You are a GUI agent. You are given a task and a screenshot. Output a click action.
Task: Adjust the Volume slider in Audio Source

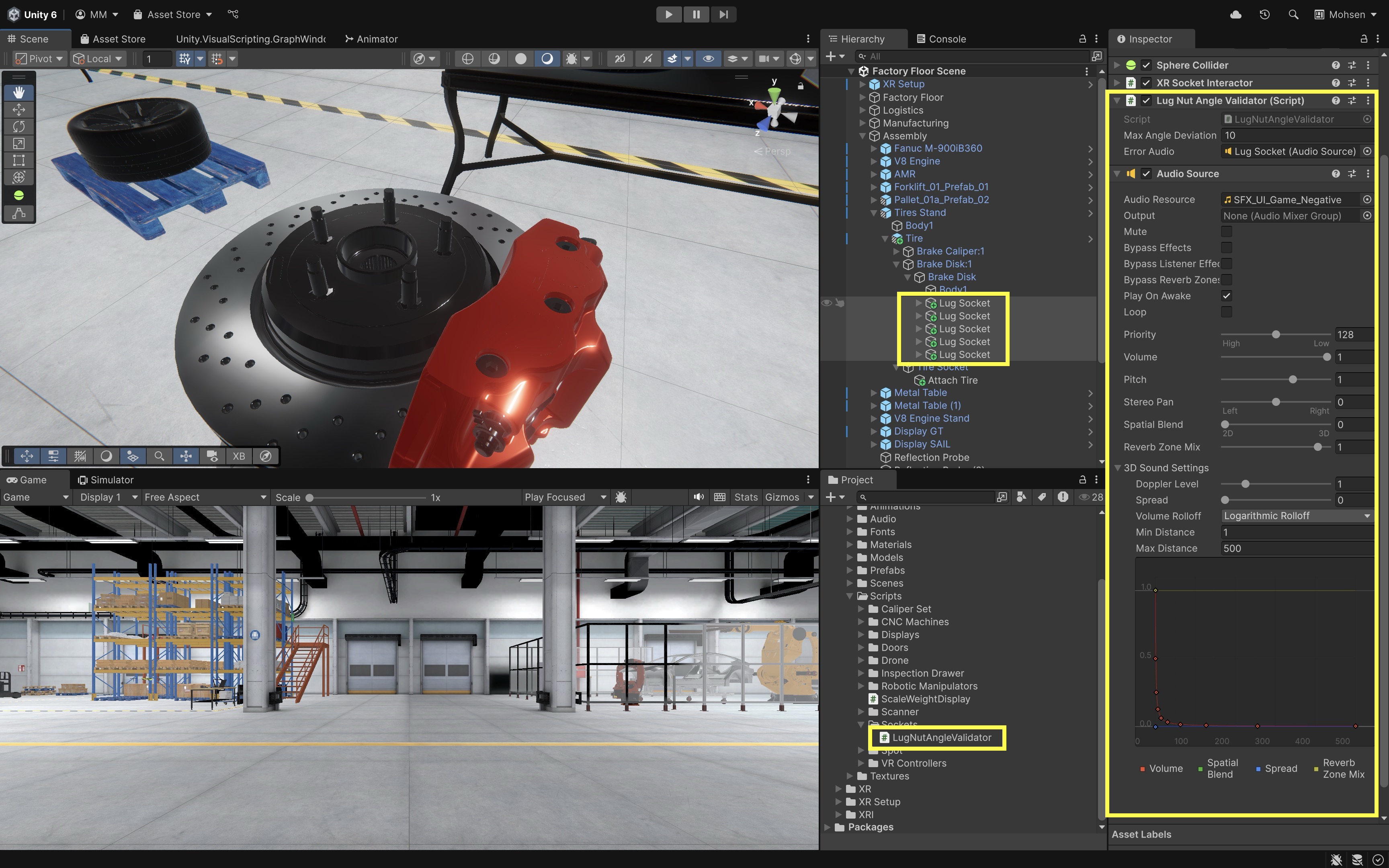pos(1326,357)
